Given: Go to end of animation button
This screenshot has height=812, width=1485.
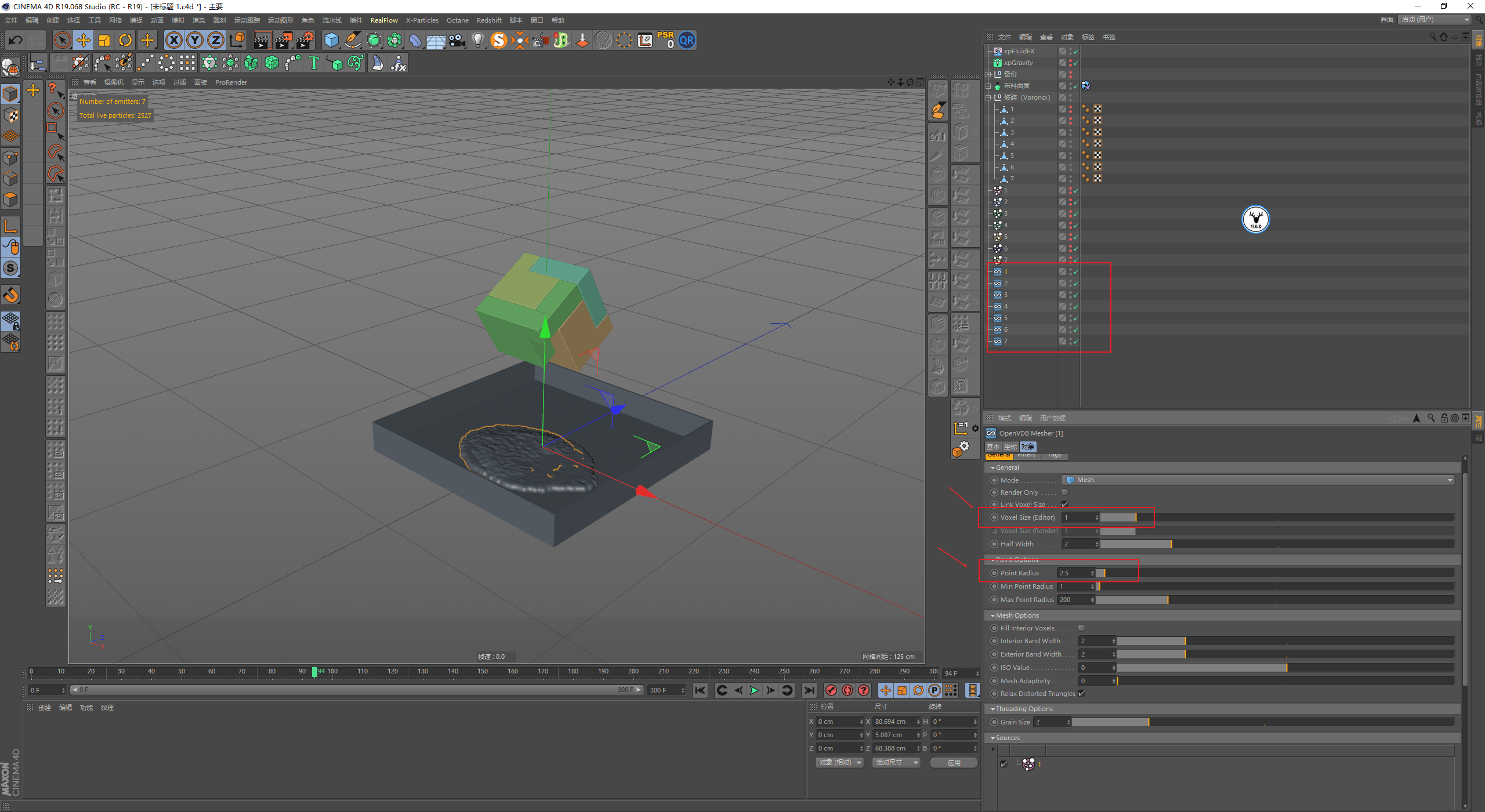Looking at the screenshot, I should 809,690.
